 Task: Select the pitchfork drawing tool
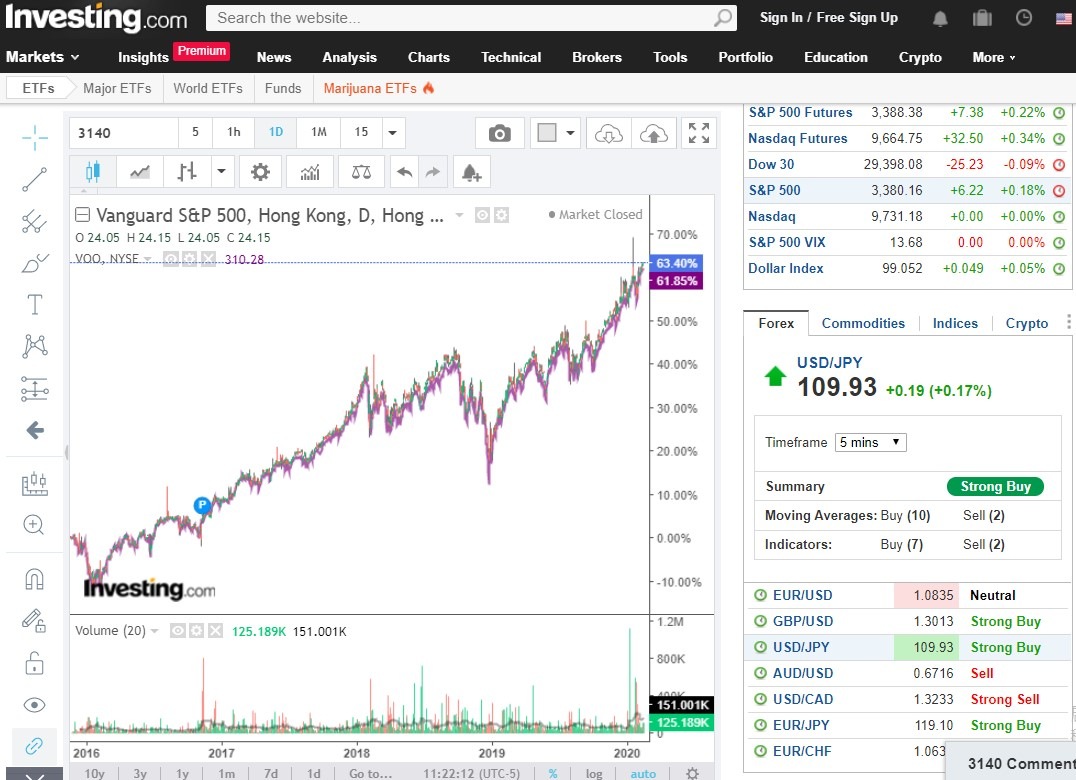point(34,222)
